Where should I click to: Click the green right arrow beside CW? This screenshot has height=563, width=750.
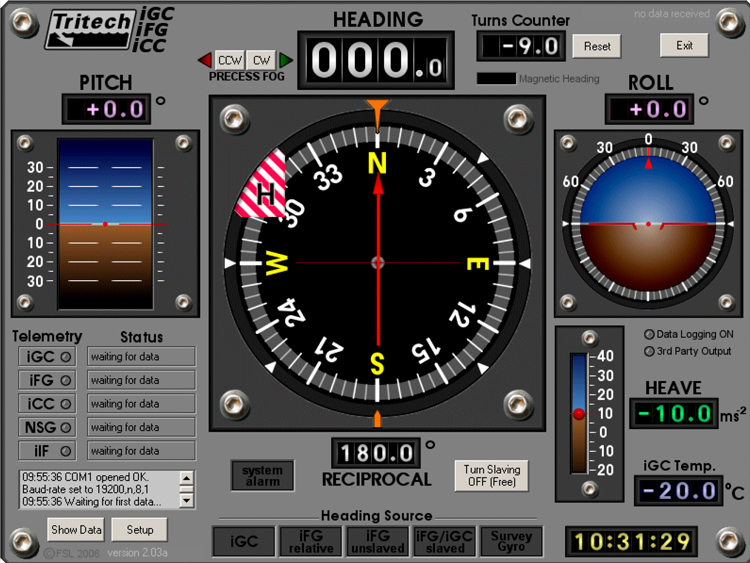[x=285, y=60]
